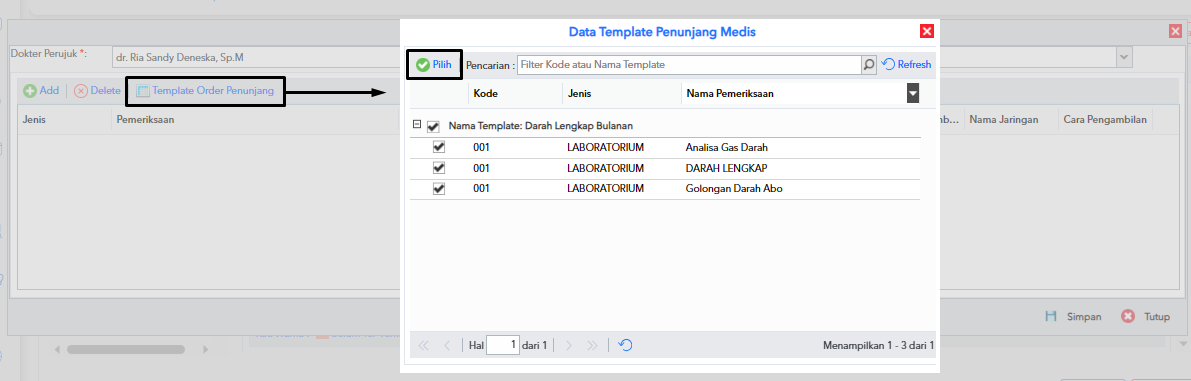Image resolution: width=1191 pixels, height=381 pixels.
Task: Click Delete in the background order window
Action: coord(97,90)
